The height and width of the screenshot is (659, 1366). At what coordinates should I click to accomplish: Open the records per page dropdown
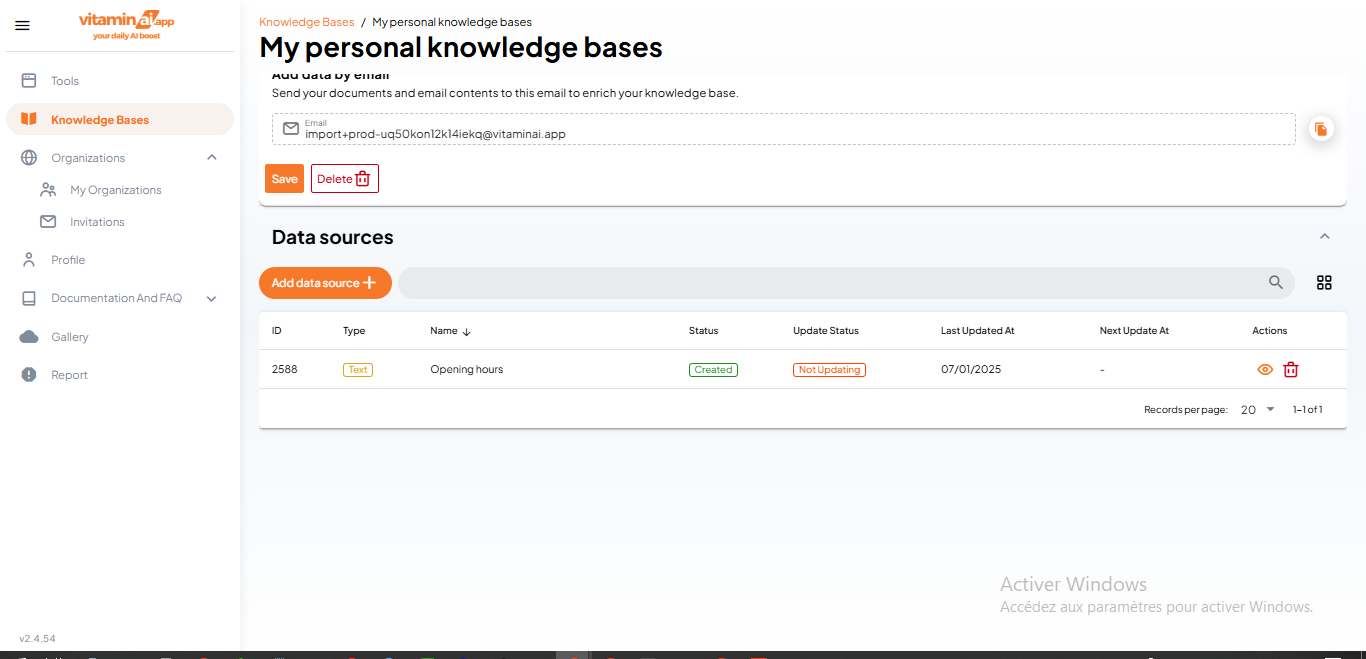1258,409
